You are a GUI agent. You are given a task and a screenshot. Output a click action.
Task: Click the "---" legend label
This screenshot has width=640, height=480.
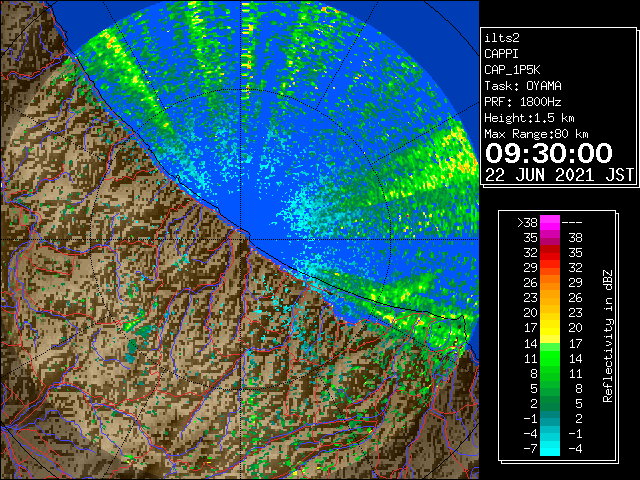click(x=572, y=222)
